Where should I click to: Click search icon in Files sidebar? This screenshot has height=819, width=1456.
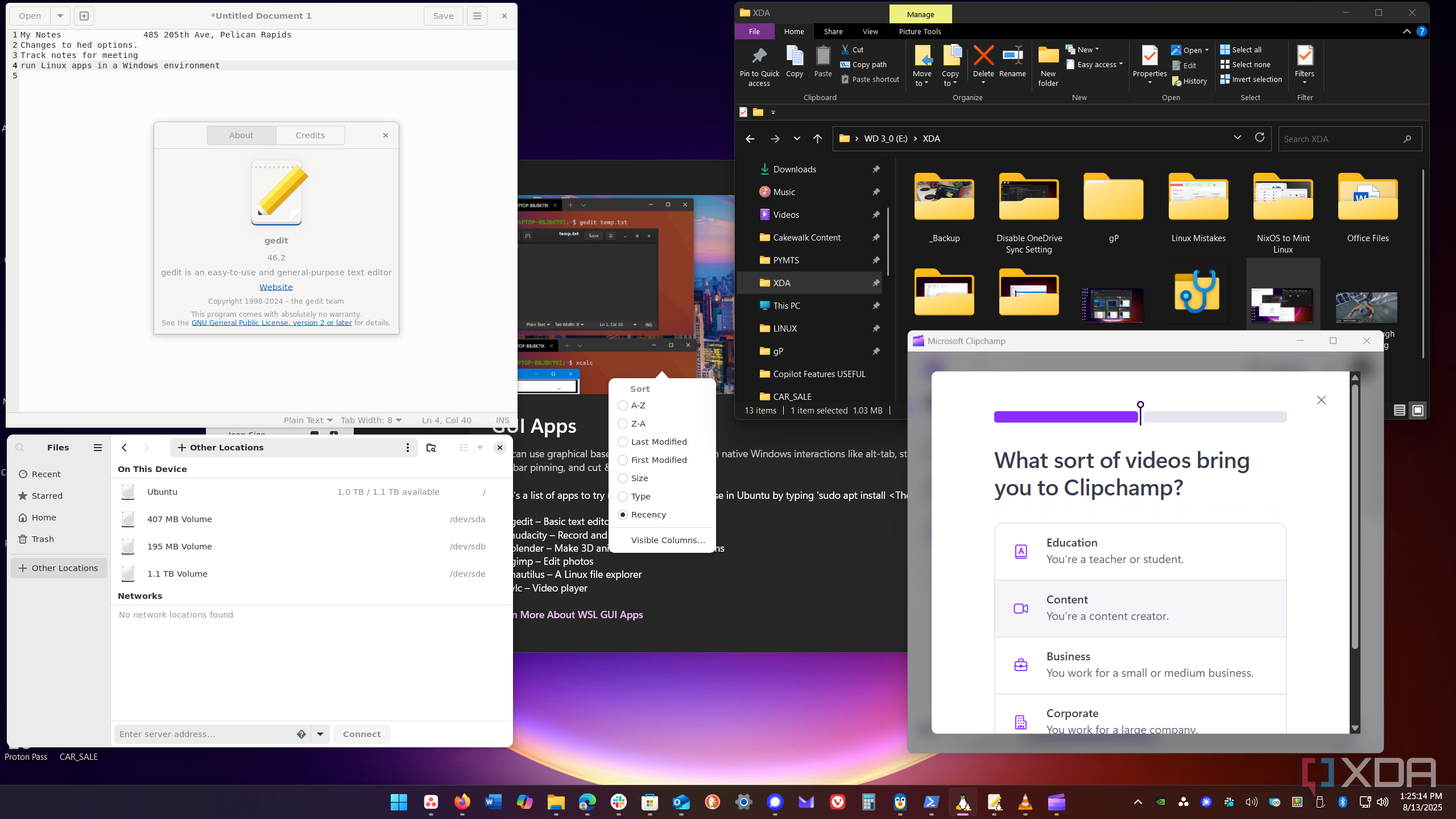point(20,448)
